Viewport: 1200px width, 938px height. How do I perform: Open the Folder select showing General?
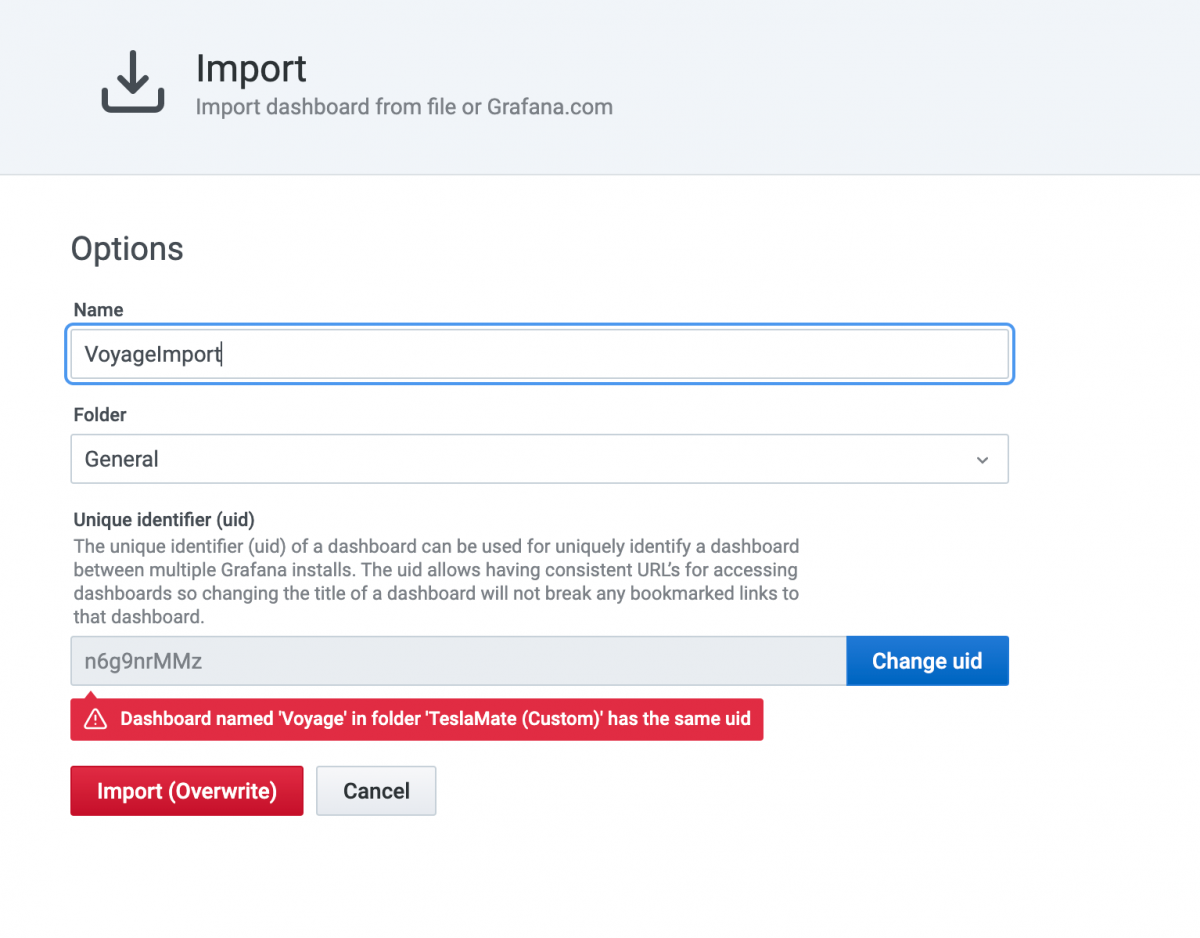[x=539, y=459]
